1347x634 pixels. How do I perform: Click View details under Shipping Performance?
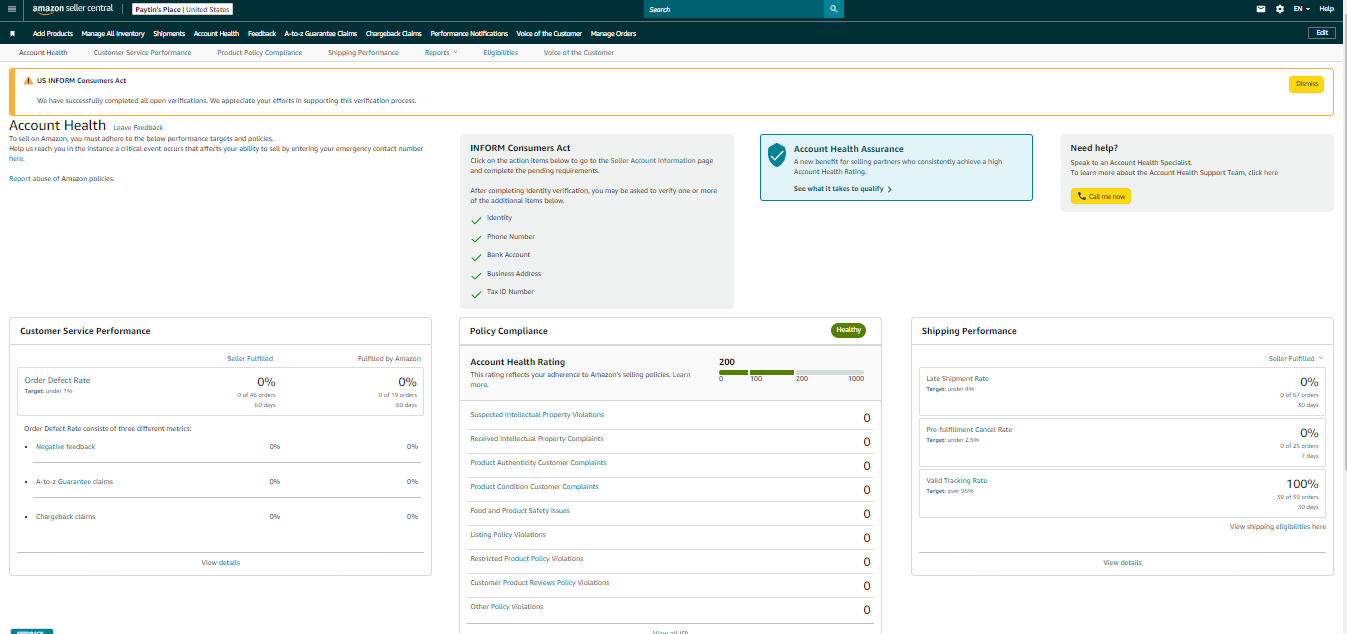tap(1122, 563)
